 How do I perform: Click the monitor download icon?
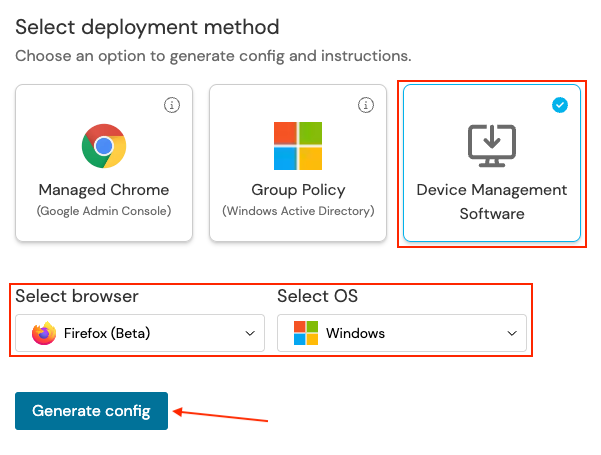click(x=492, y=146)
